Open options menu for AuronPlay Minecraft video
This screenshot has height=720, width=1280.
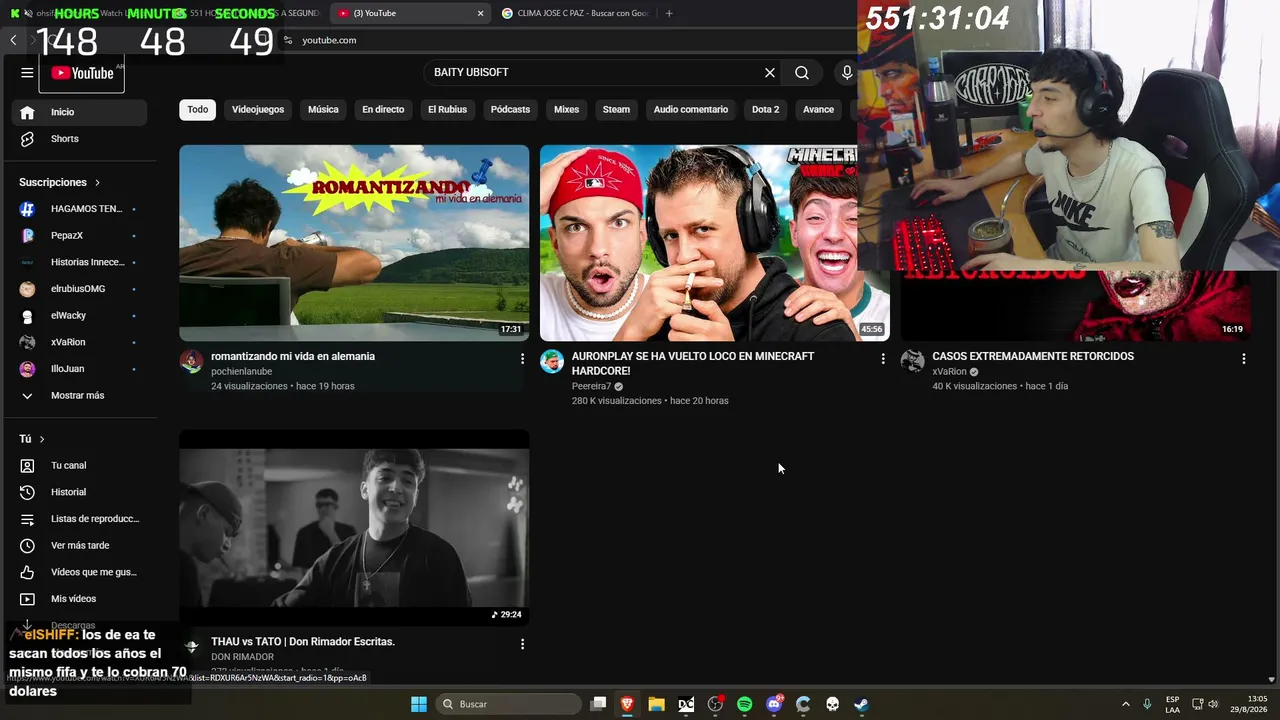coord(882,358)
